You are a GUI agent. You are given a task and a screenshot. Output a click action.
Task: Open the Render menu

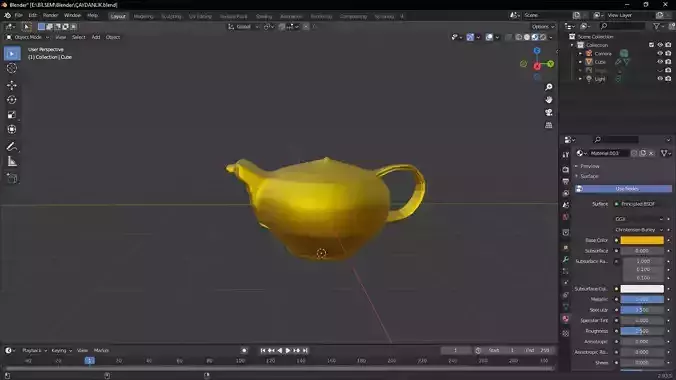[50, 16]
